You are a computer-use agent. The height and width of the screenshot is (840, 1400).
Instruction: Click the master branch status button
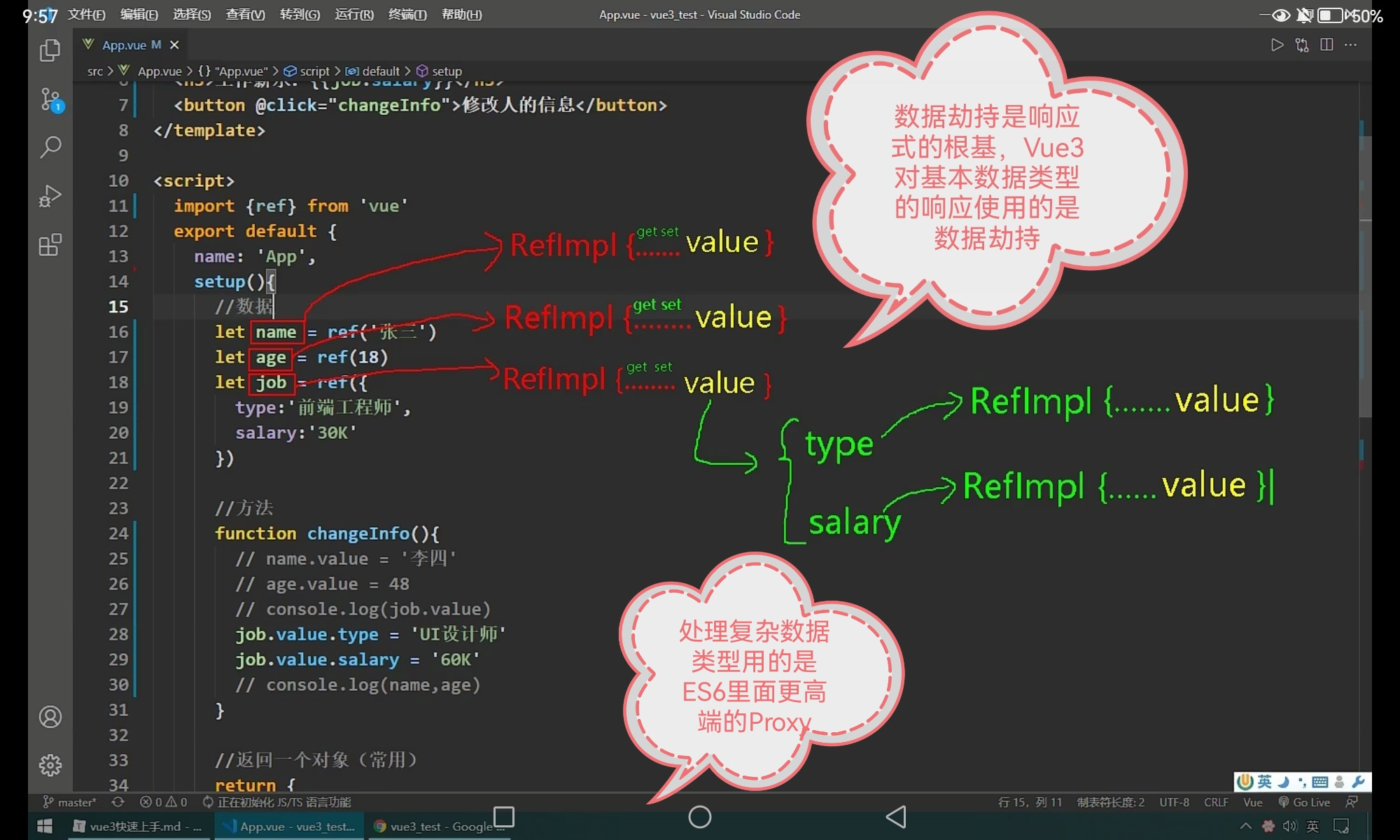[x=70, y=802]
